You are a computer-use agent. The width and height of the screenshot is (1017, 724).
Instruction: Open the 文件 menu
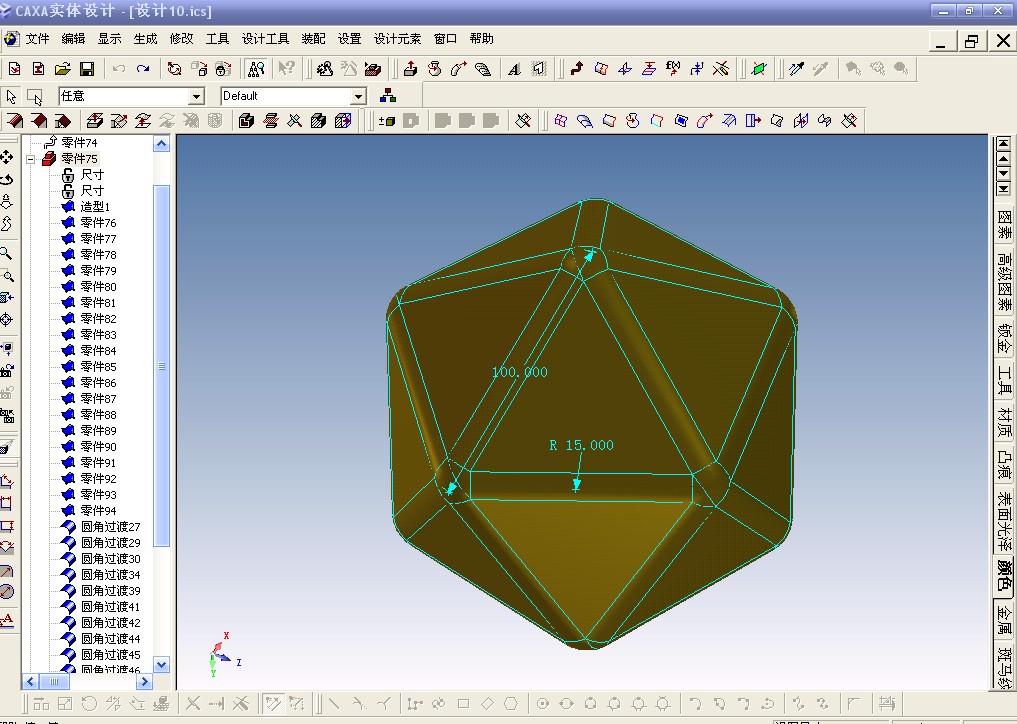(x=38, y=39)
